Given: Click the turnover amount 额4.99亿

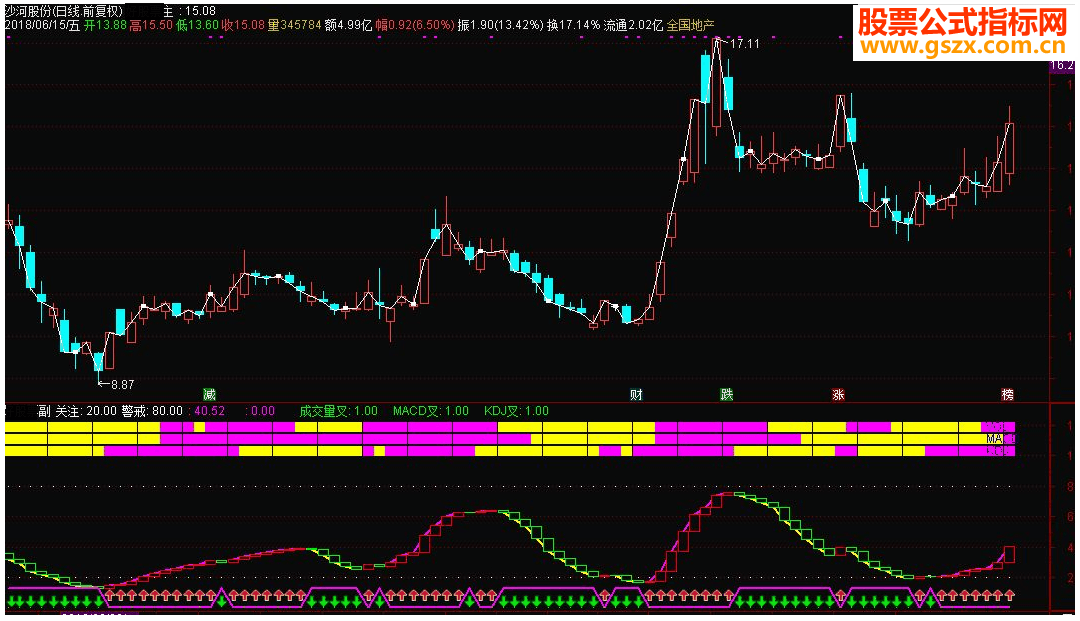Looking at the screenshot, I should pos(348,25).
